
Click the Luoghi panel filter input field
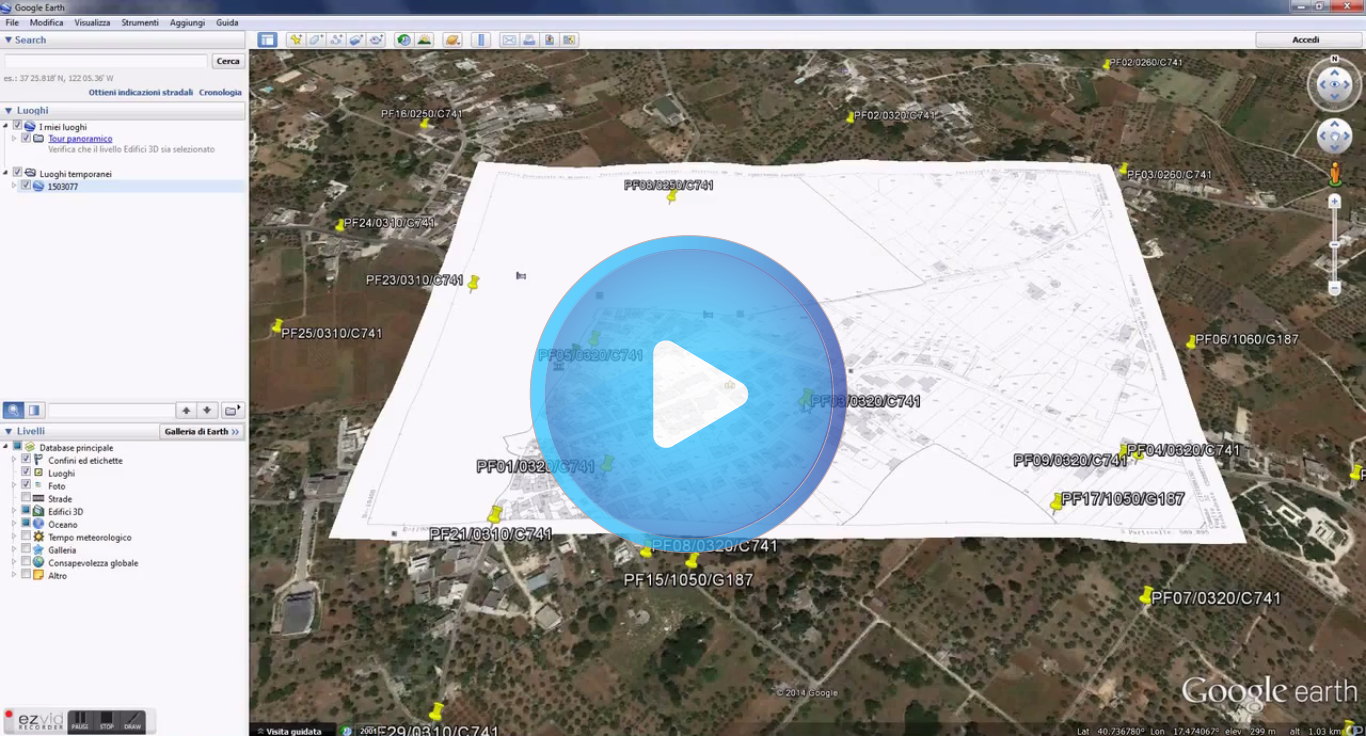[x=111, y=410]
